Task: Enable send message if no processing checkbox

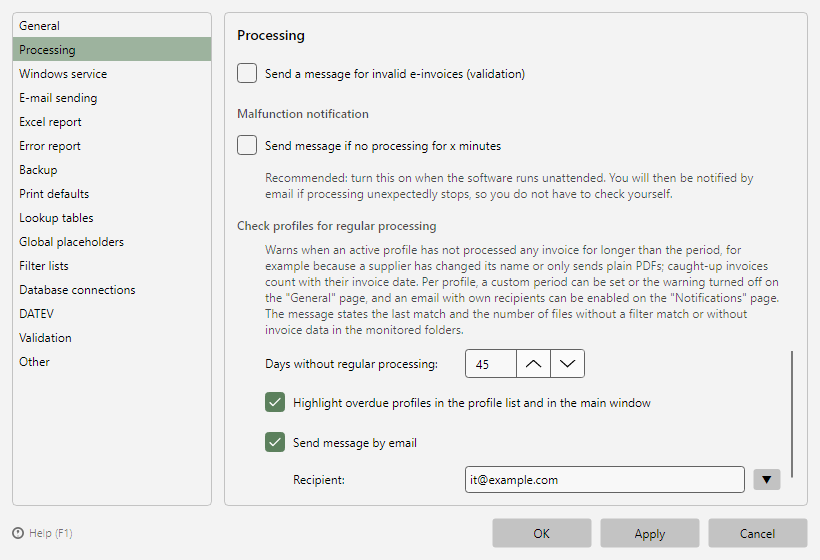Action: [x=247, y=145]
